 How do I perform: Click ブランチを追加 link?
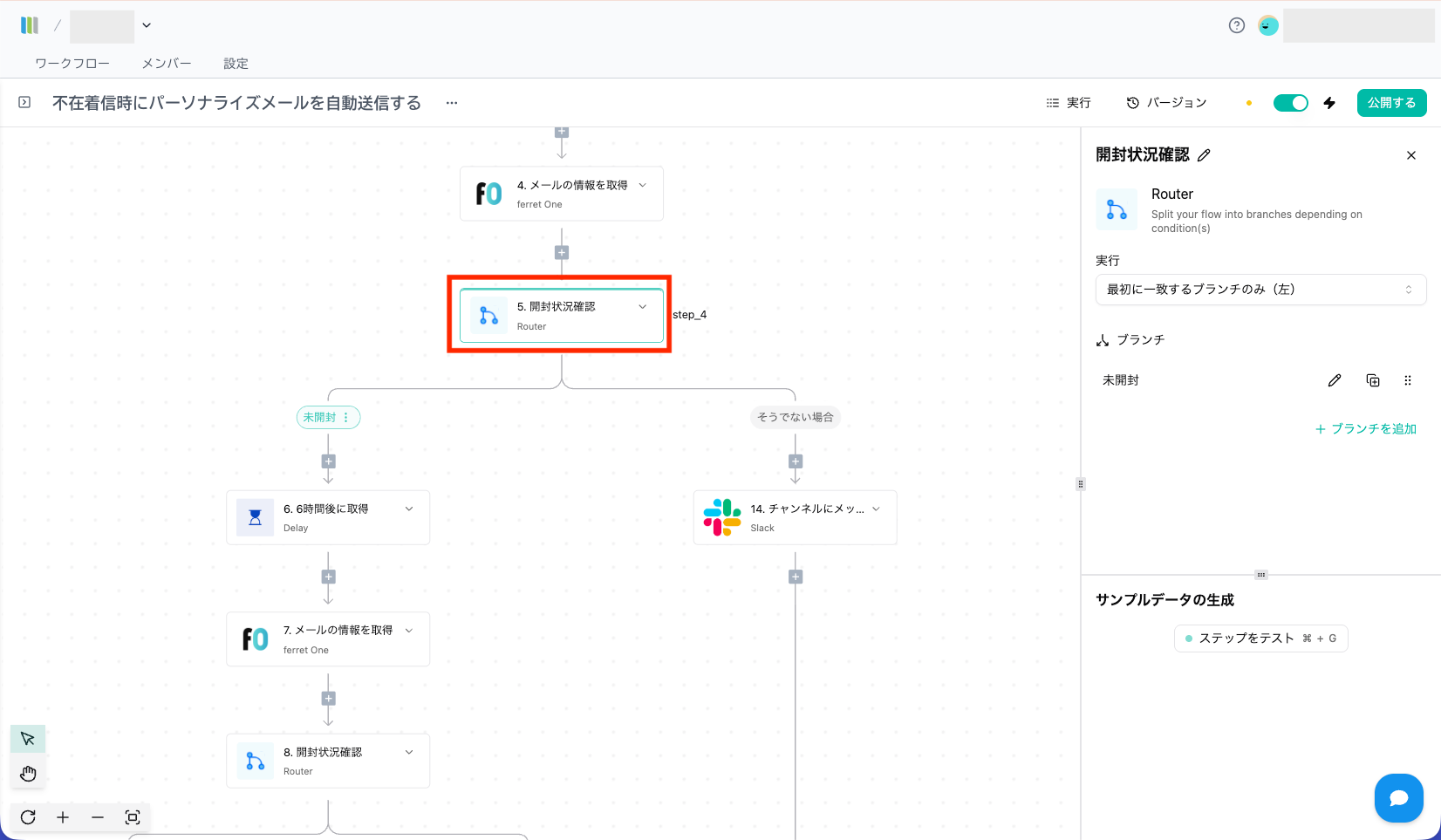point(1366,429)
